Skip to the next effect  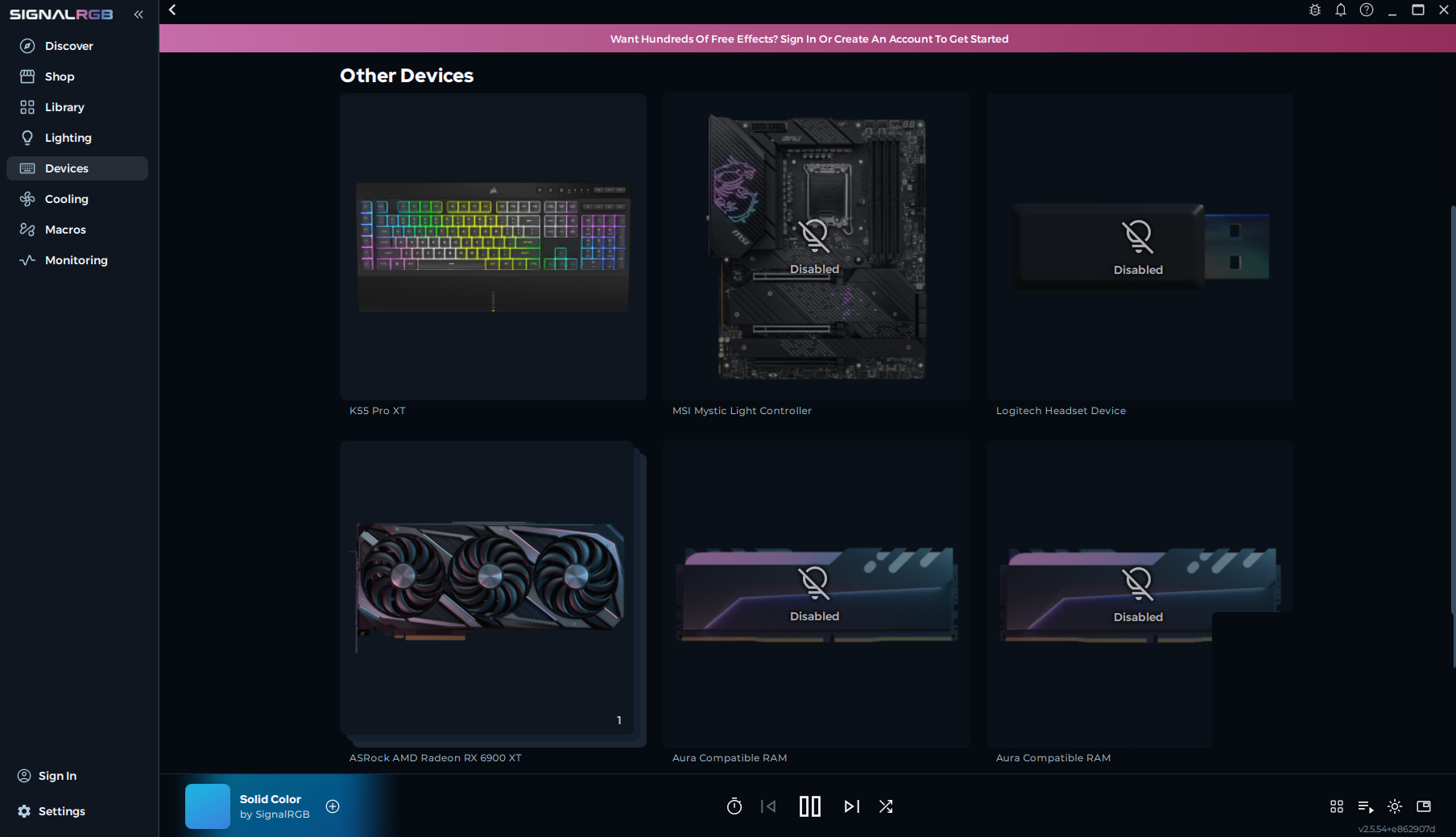coord(852,806)
